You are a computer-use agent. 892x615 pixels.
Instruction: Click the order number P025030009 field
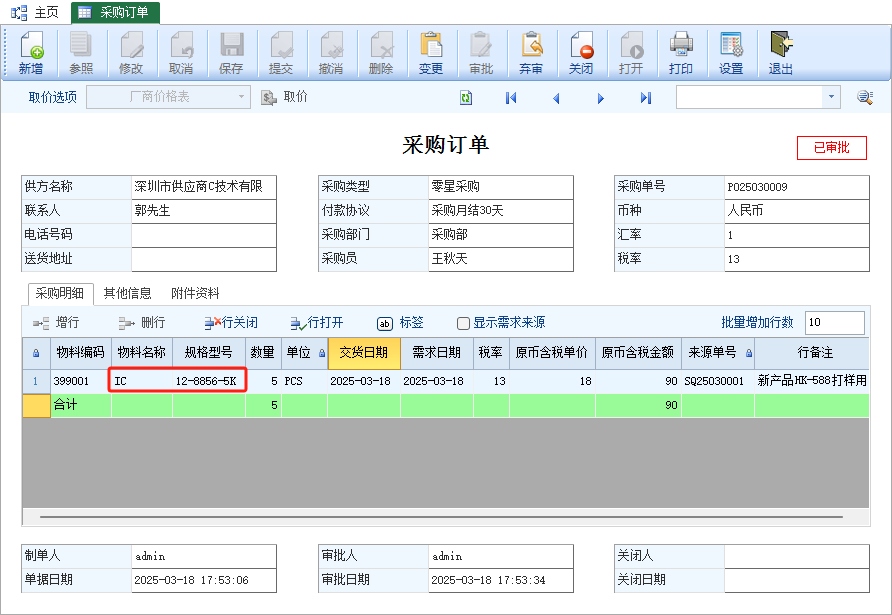point(796,187)
